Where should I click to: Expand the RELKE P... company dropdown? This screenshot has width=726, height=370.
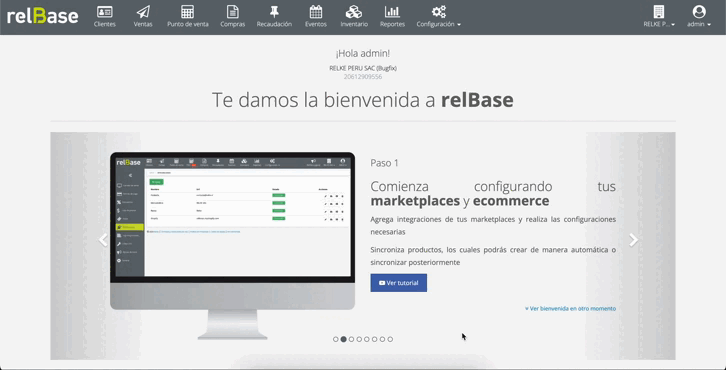click(x=659, y=25)
